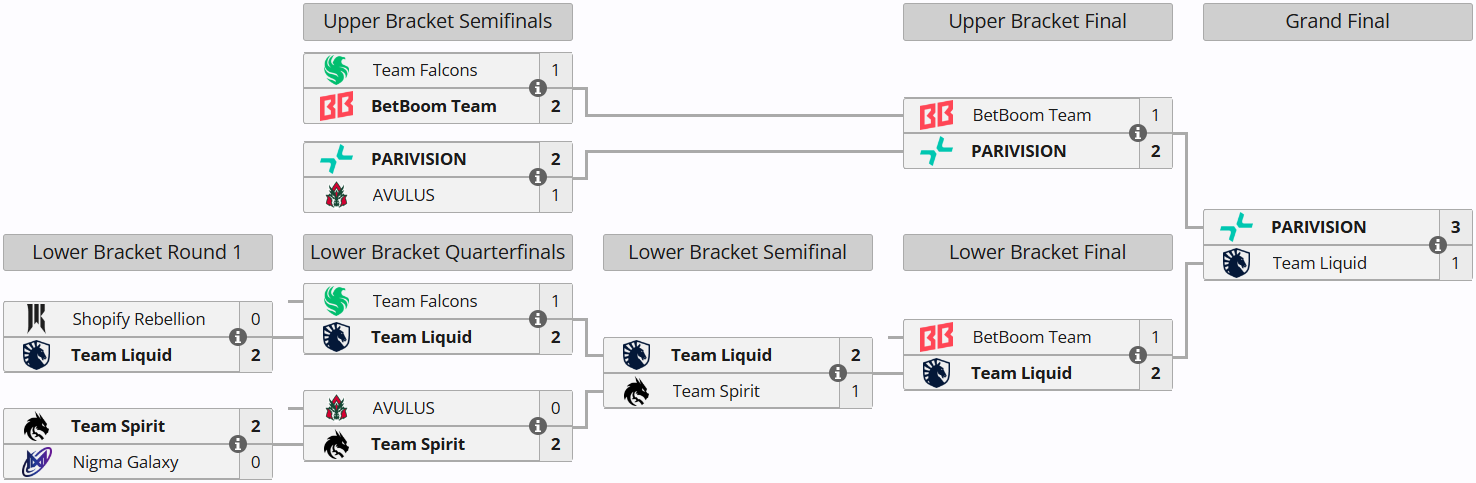This screenshot has height=483, width=1476.
Task: Click the Lower Bracket Round 1 header
Action: pos(137,252)
